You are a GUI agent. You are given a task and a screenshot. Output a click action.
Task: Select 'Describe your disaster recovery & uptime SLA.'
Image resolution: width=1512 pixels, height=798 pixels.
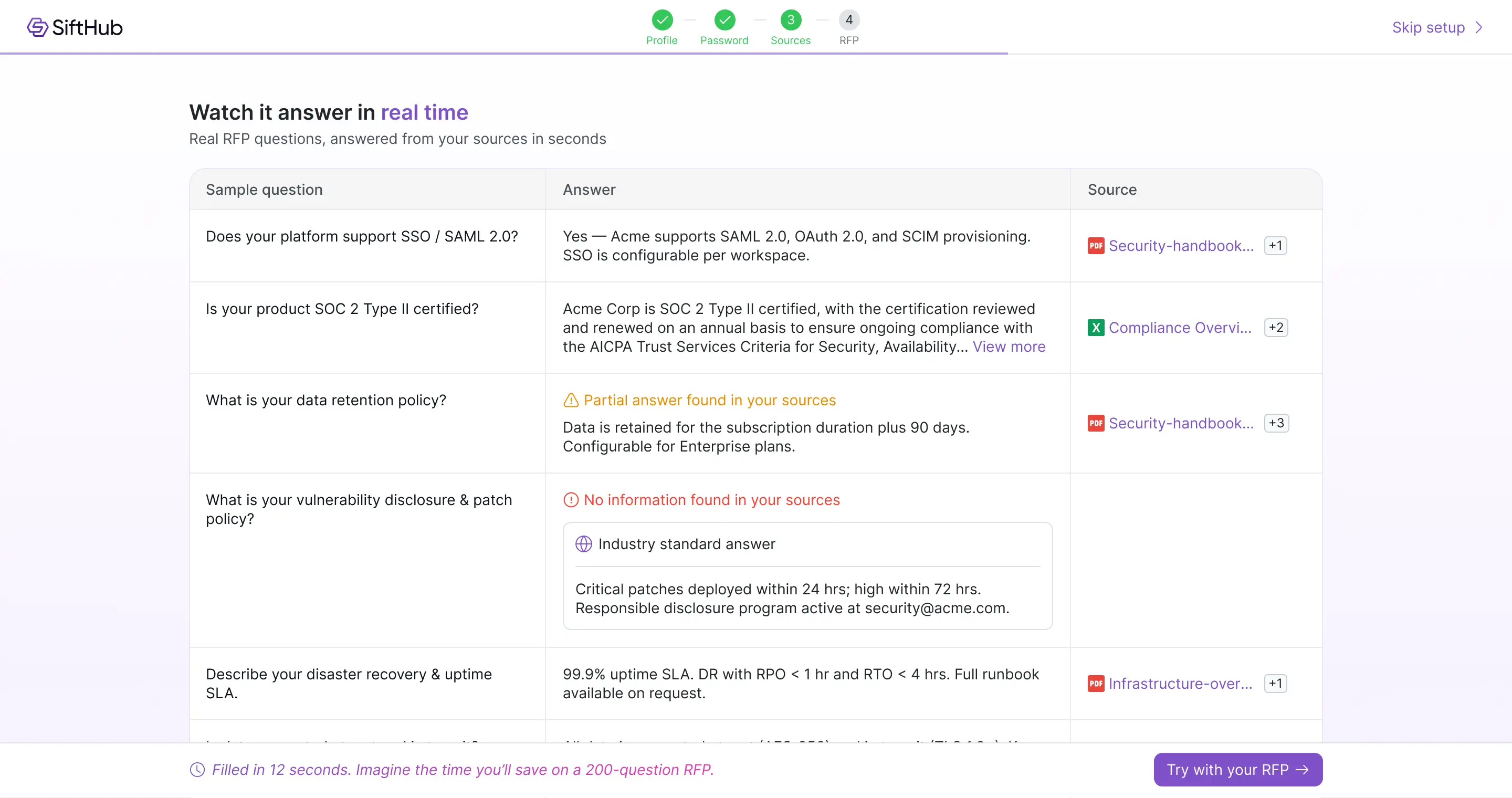(349, 684)
